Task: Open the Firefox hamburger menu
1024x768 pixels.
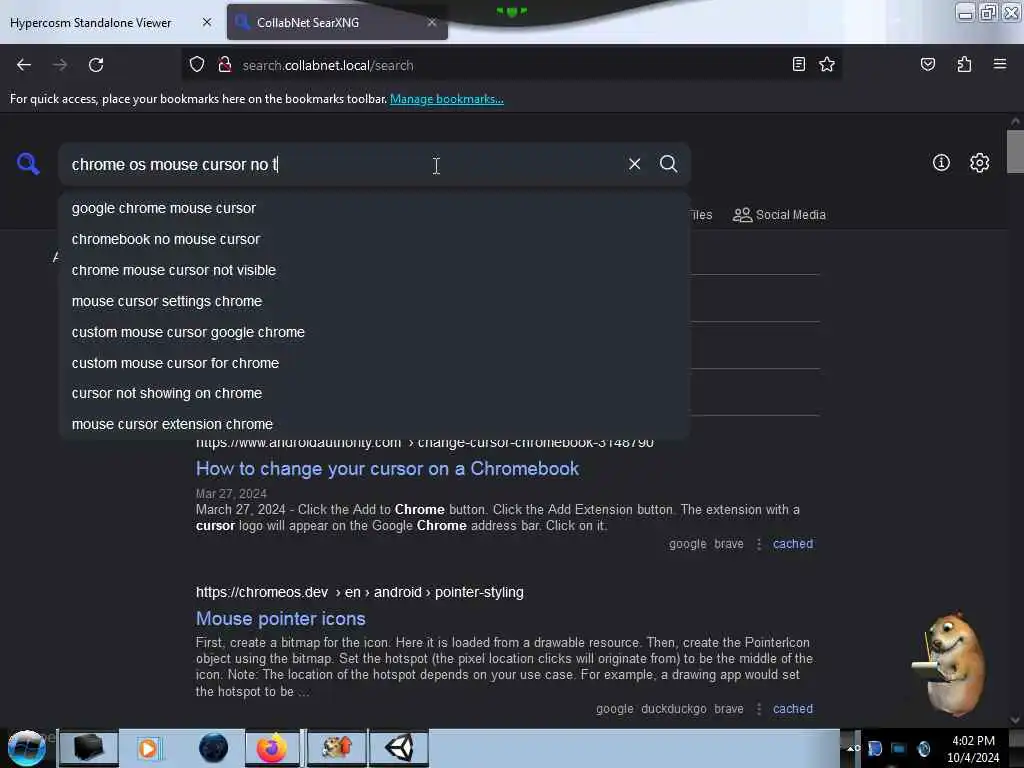Action: (999, 64)
